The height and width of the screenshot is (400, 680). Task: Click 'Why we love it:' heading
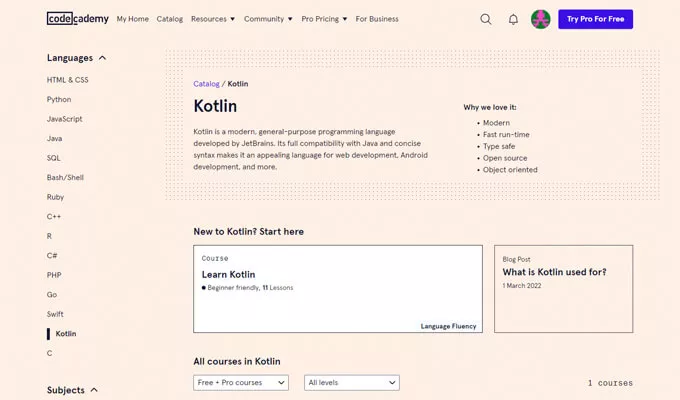[x=490, y=107]
